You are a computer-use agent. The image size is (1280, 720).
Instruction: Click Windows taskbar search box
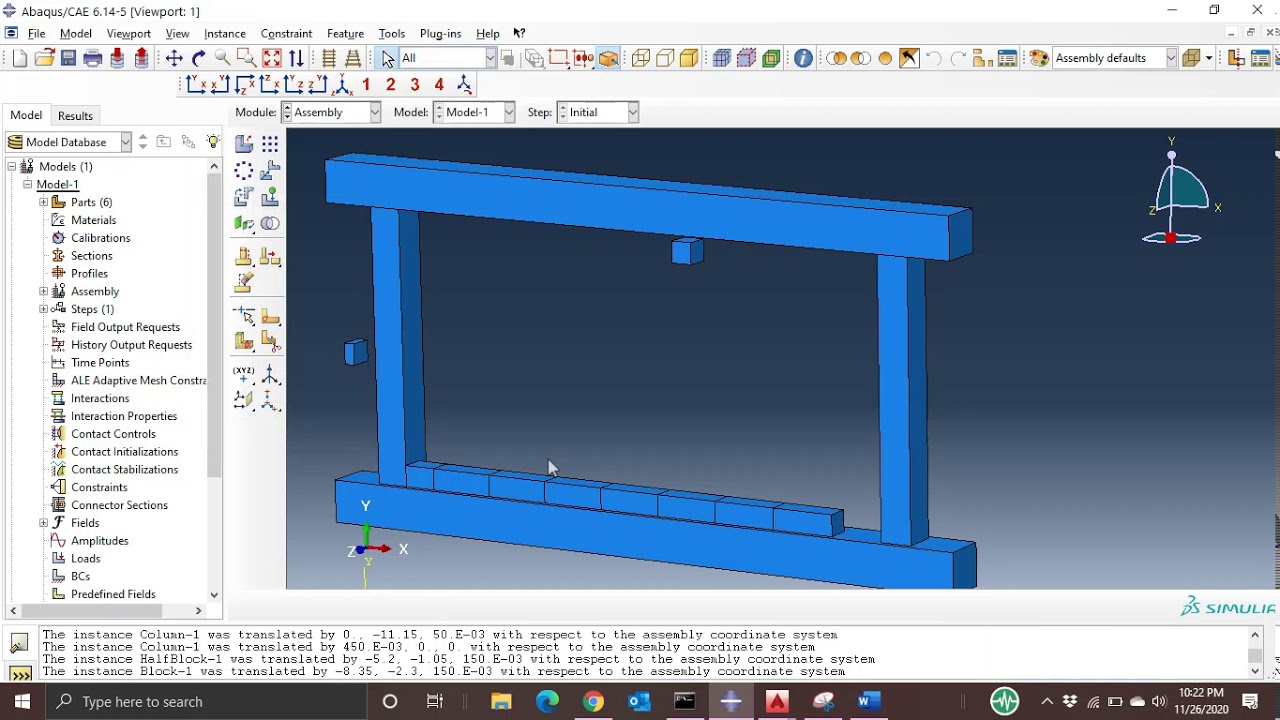(207, 702)
